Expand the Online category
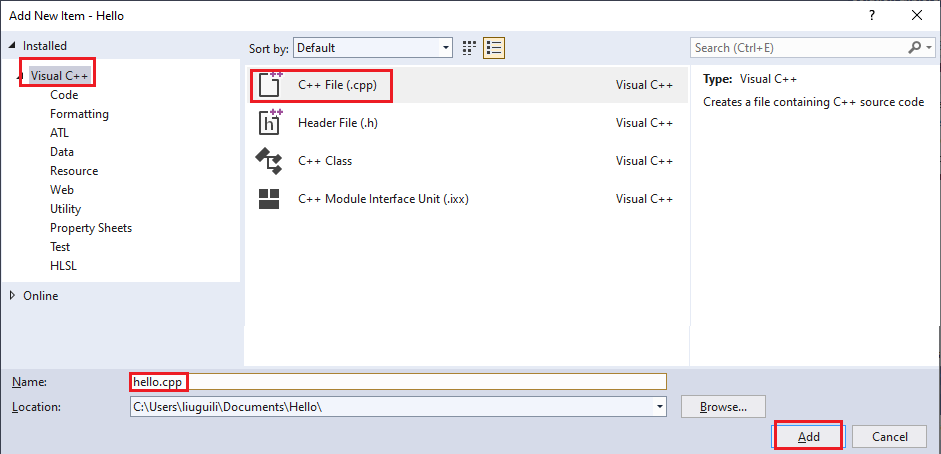 [x=13, y=296]
